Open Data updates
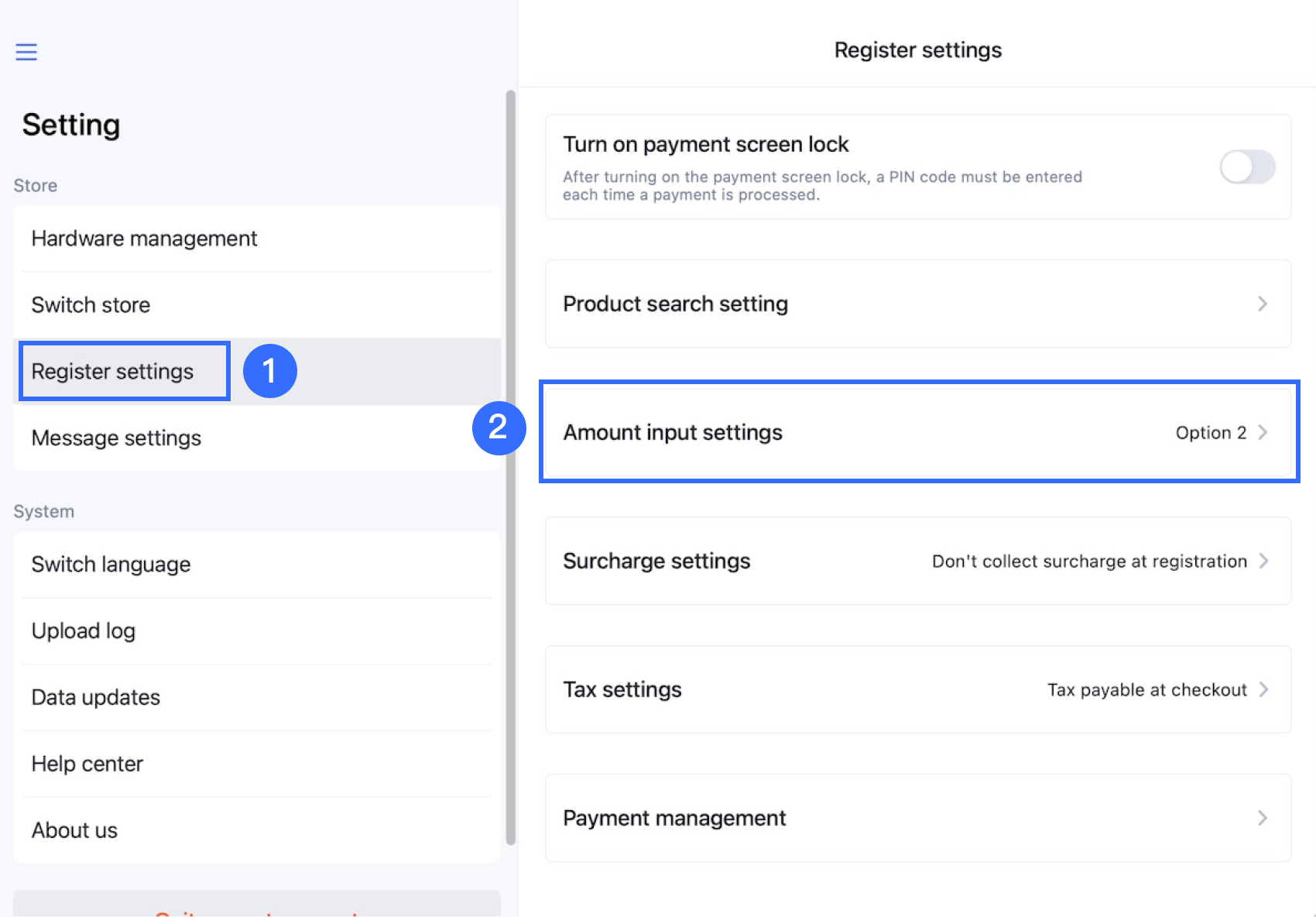This screenshot has height=917, width=1316. 96,698
